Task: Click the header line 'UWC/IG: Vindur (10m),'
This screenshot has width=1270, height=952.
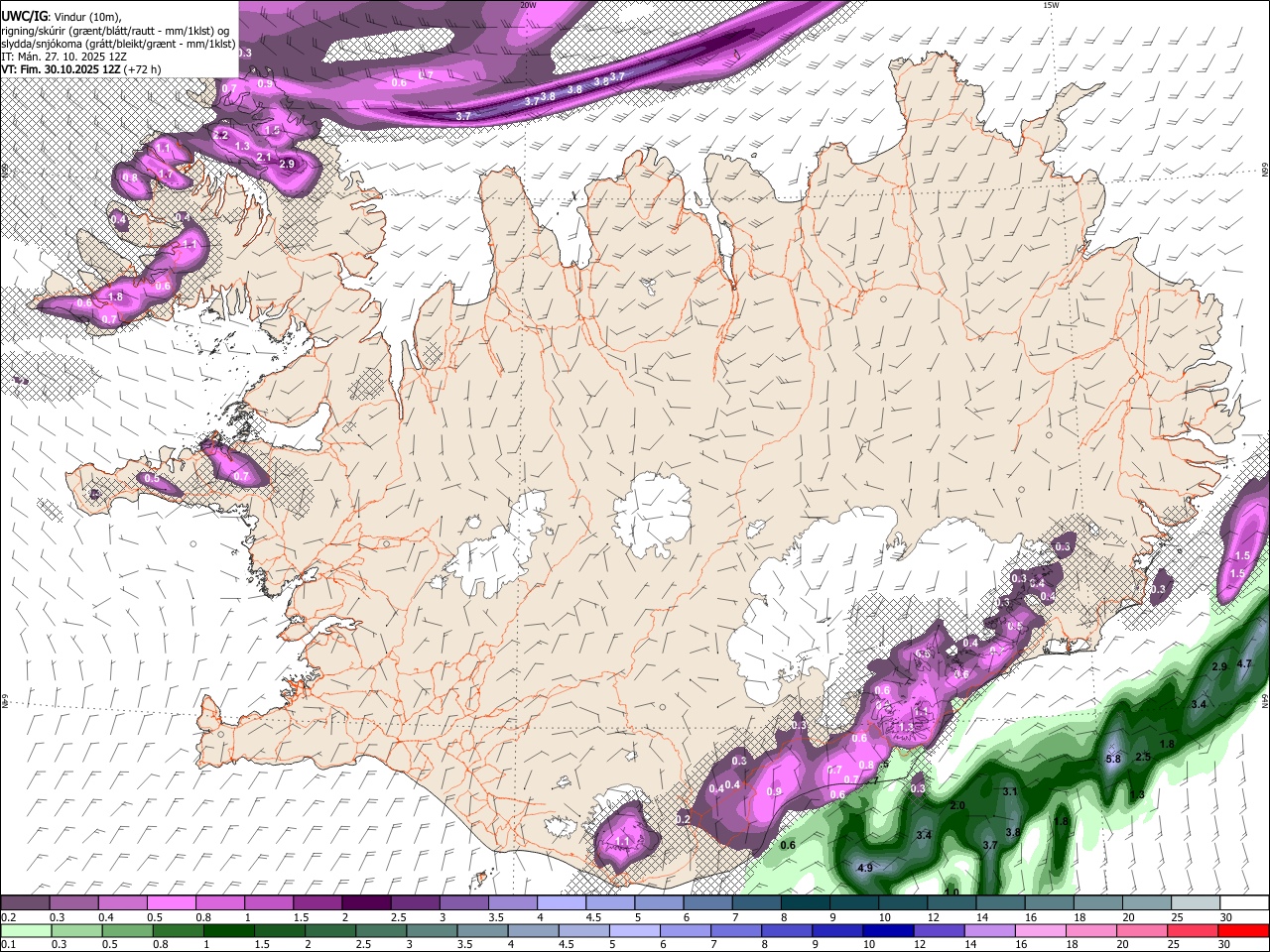Action: 62,17
